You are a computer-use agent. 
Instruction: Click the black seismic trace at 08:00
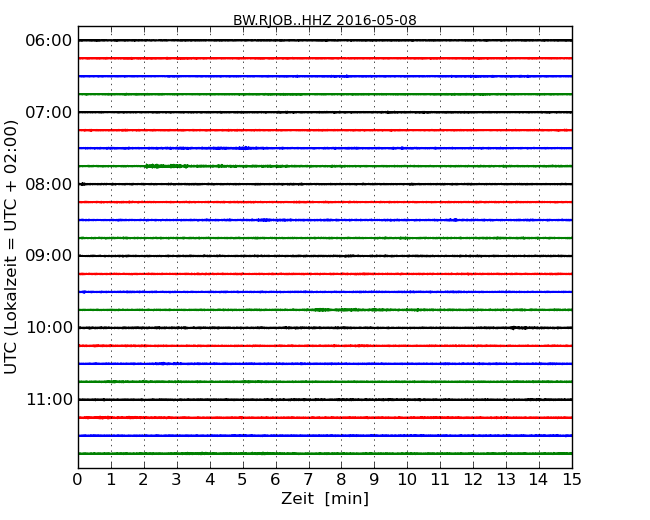point(325,184)
